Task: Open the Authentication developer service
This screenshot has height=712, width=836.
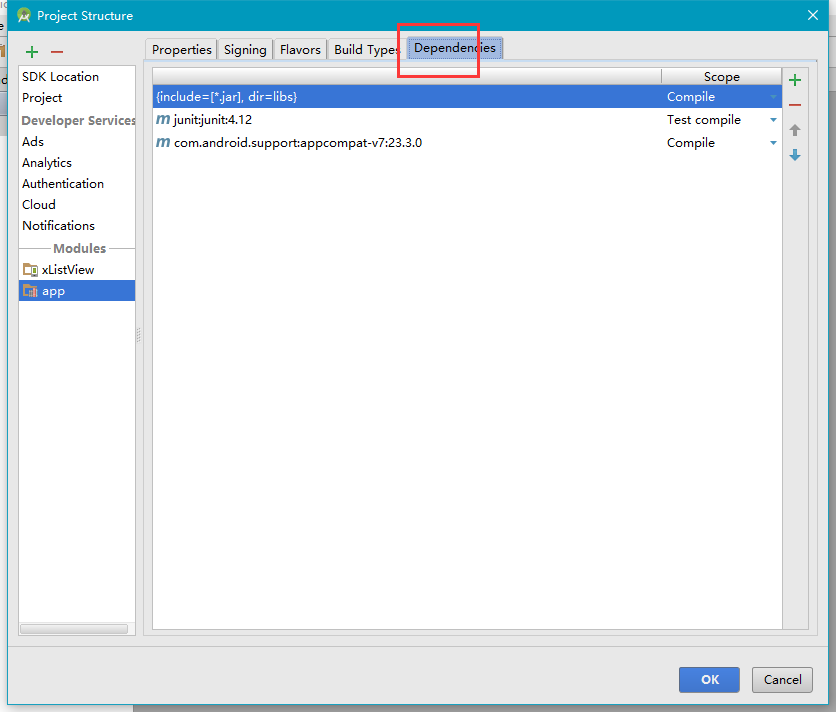Action: [77, 183]
